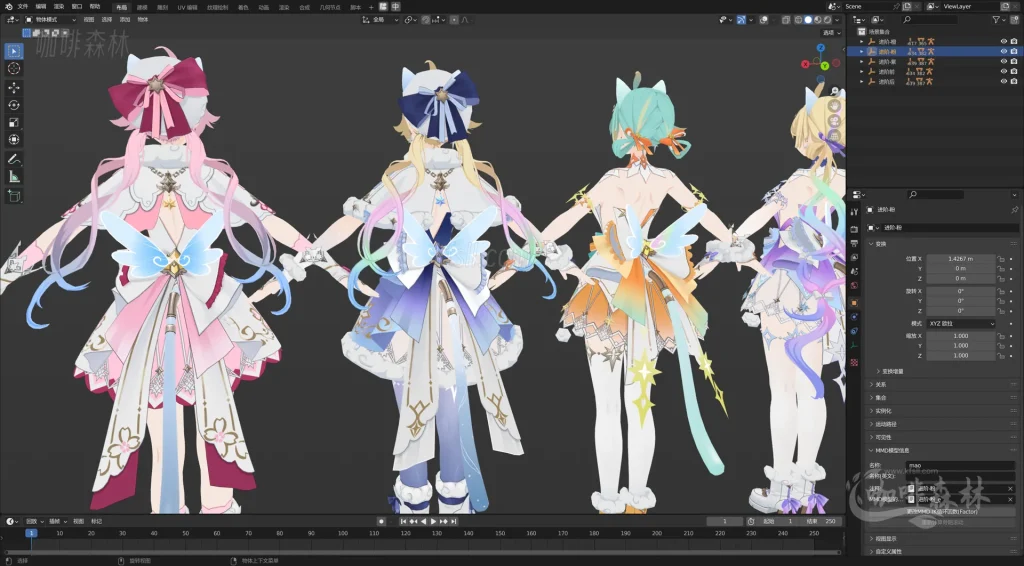Screen dimensions: 1024x566
Task: Jump to timeline end frame button
Action: [453, 522]
